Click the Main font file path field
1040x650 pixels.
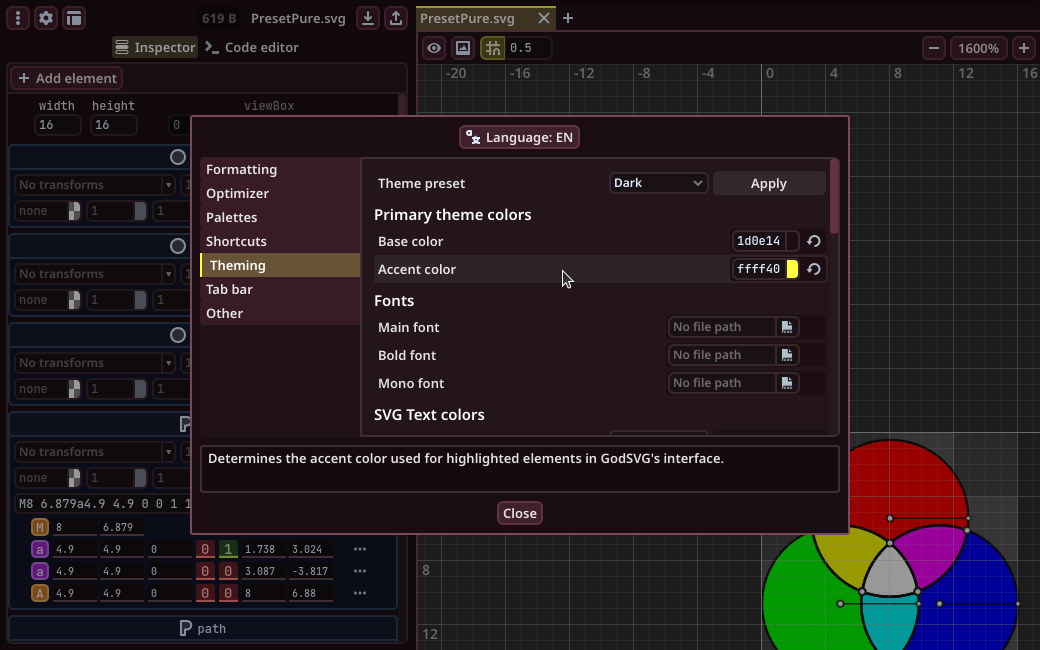coord(722,327)
